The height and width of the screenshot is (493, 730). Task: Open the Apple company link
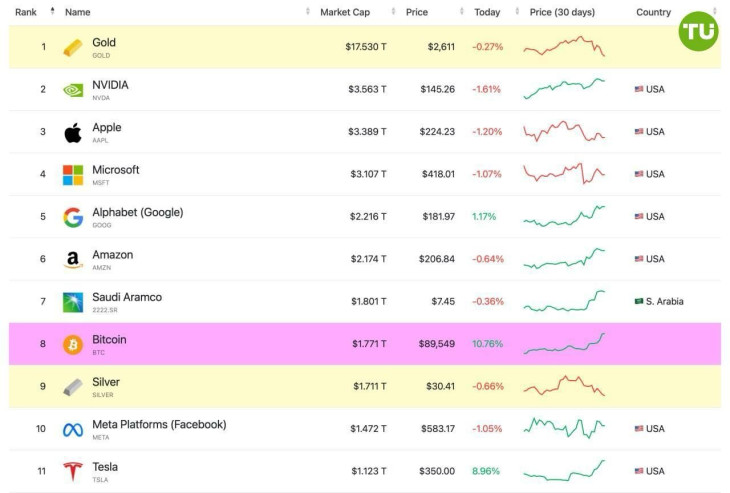[107, 128]
